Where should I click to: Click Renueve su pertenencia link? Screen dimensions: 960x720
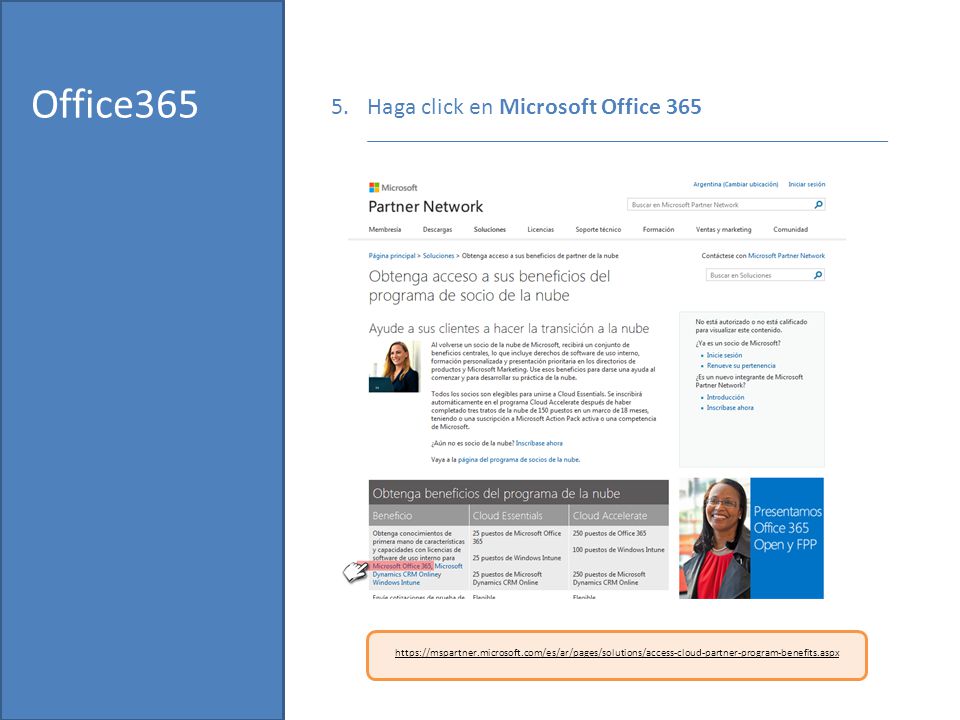click(741, 366)
